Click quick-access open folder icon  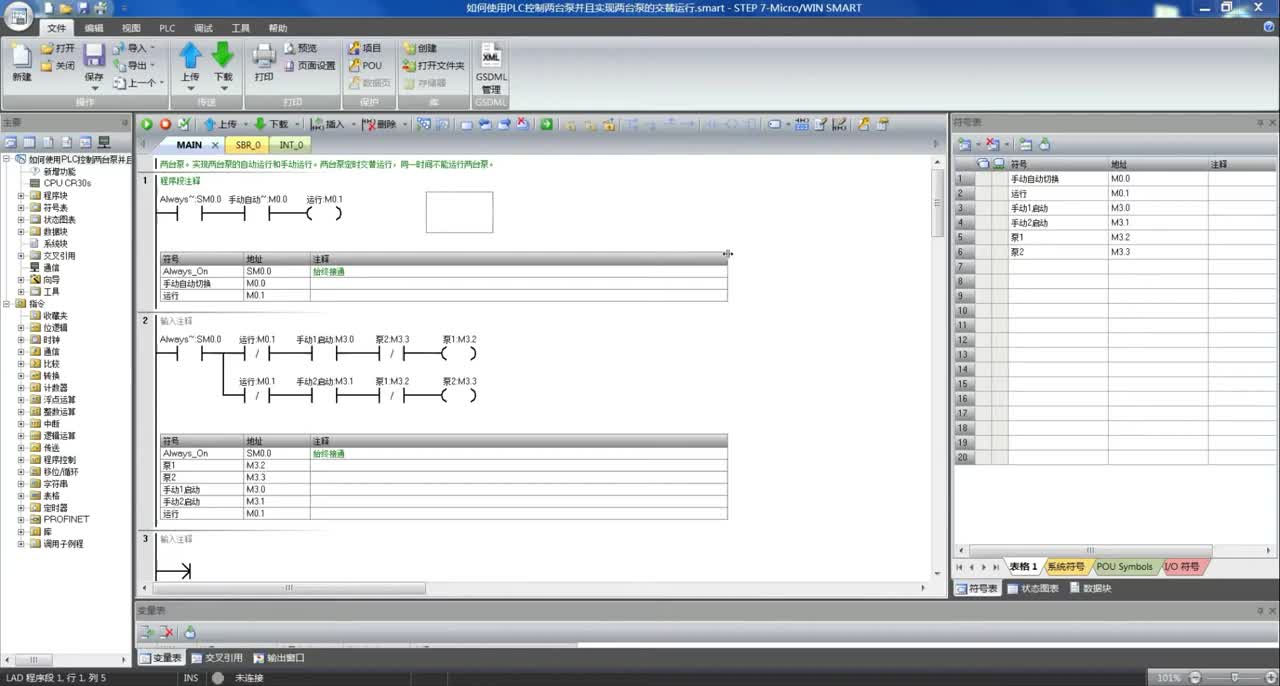[67, 7]
